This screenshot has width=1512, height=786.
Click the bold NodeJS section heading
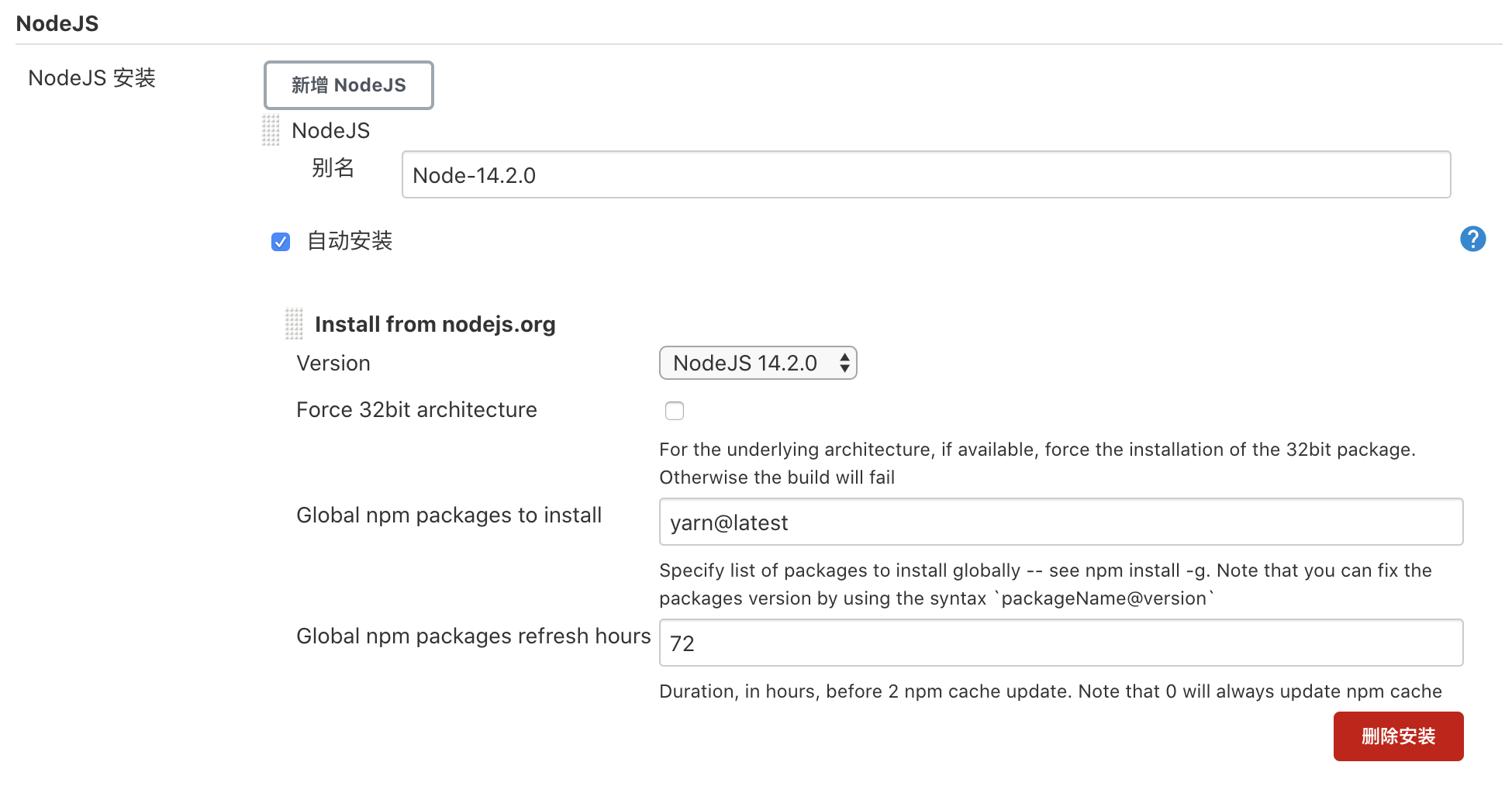pyautogui.click(x=57, y=23)
